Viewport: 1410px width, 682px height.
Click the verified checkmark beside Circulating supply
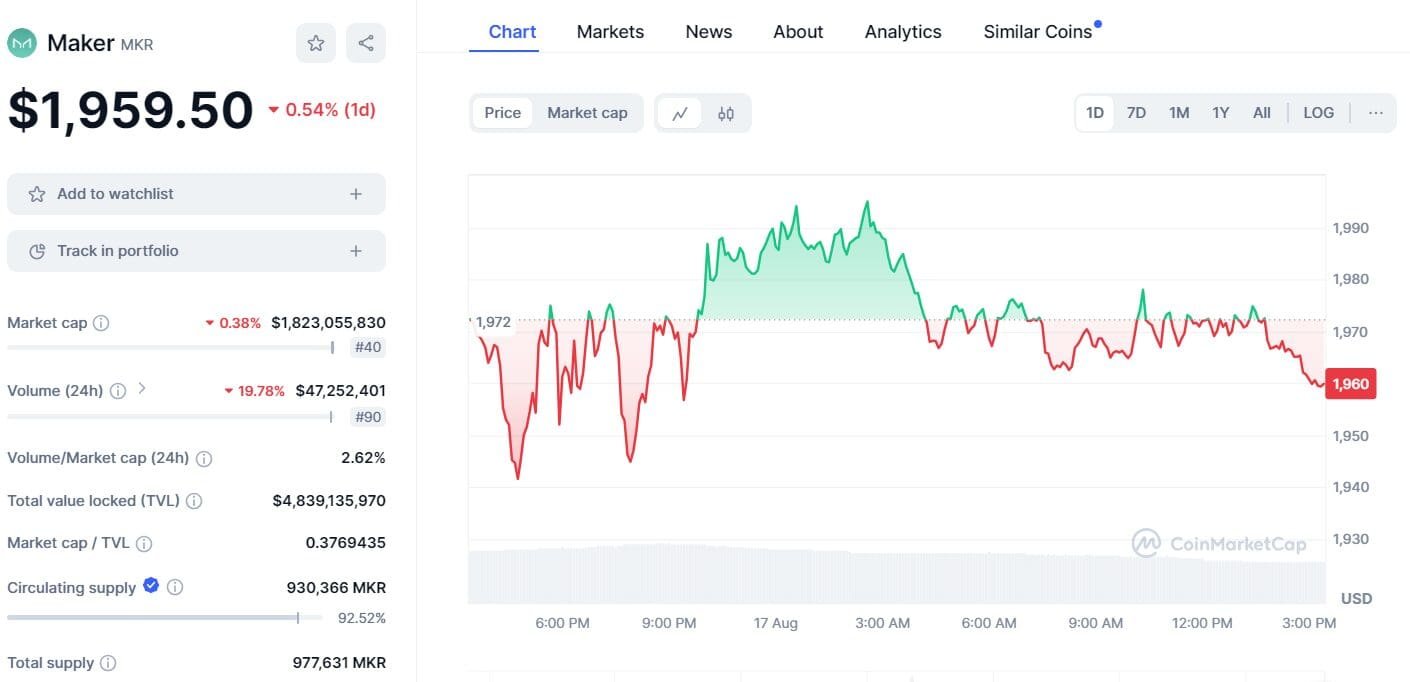click(151, 587)
